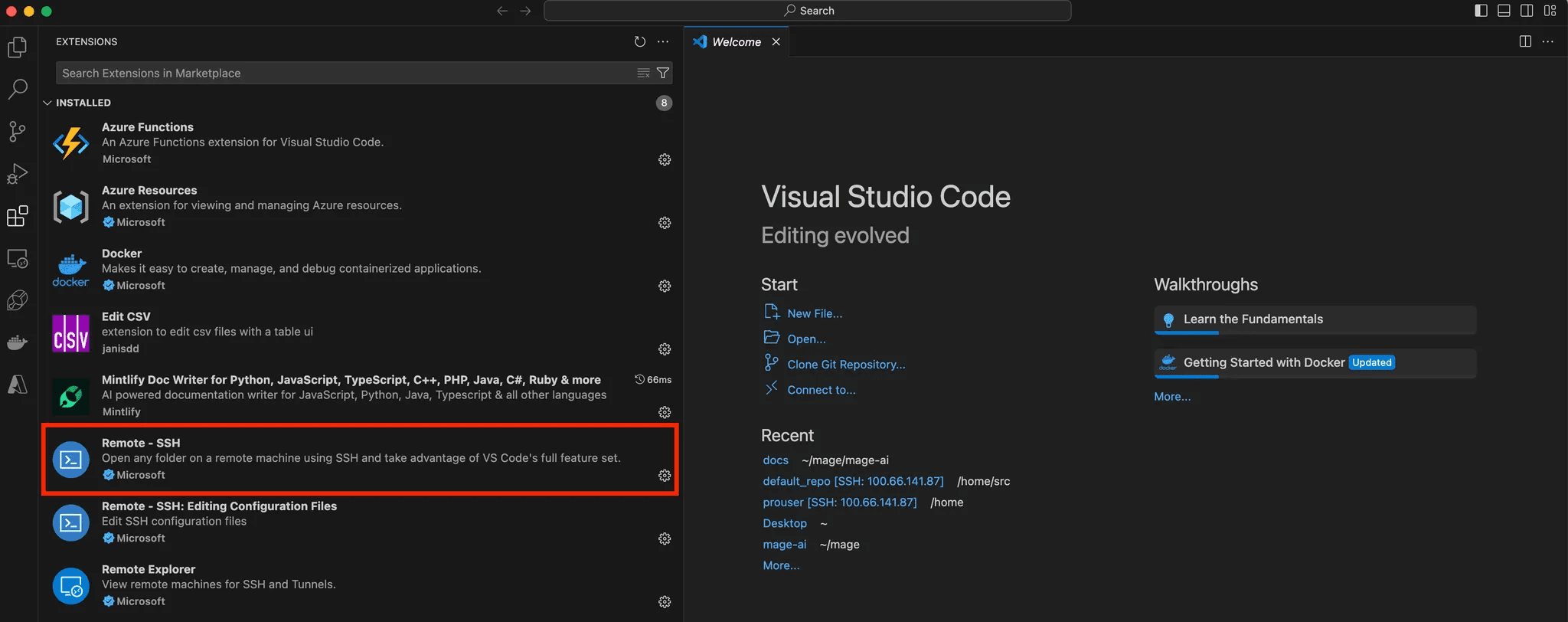
Task: Clear extensions search results icon
Action: click(643, 73)
